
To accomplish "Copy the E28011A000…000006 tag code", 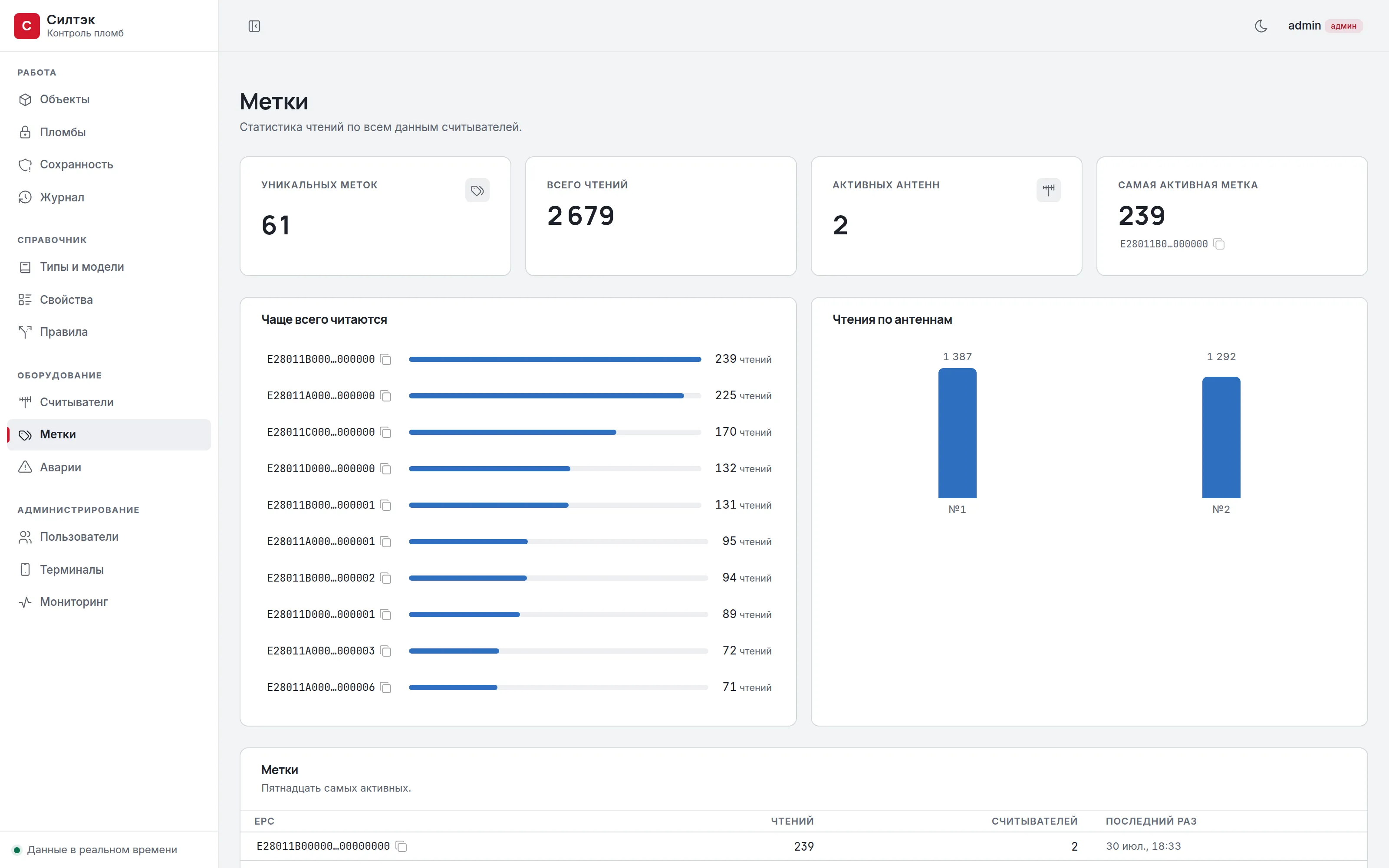I will [386, 688].
